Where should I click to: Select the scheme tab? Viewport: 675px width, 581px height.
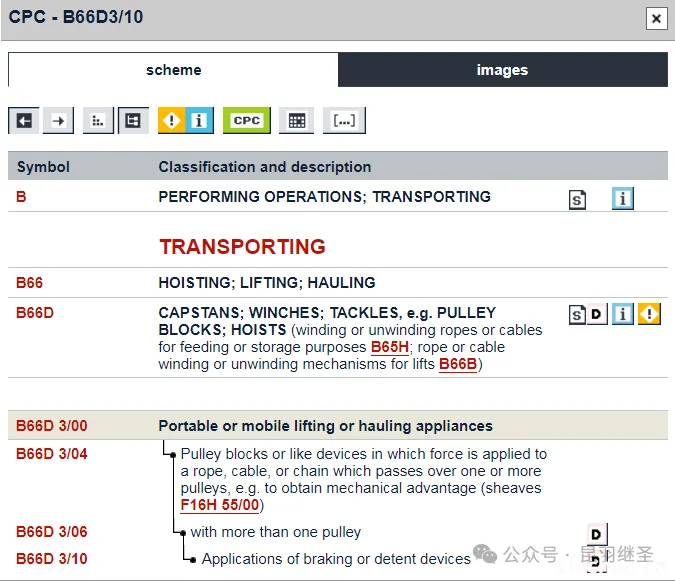(x=173, y=70)
